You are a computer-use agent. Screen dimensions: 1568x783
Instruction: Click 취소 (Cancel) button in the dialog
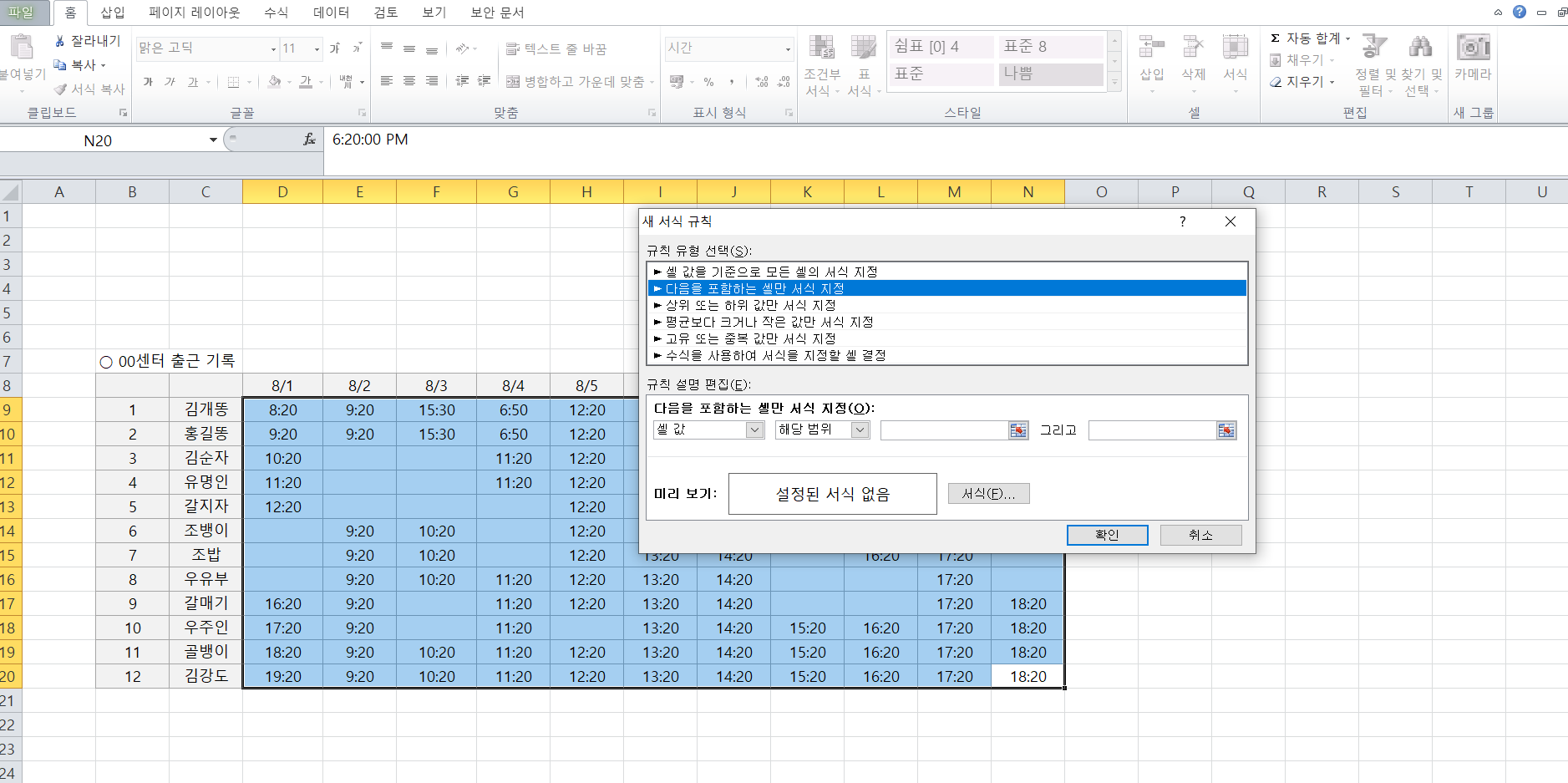tap(1200, 535)
